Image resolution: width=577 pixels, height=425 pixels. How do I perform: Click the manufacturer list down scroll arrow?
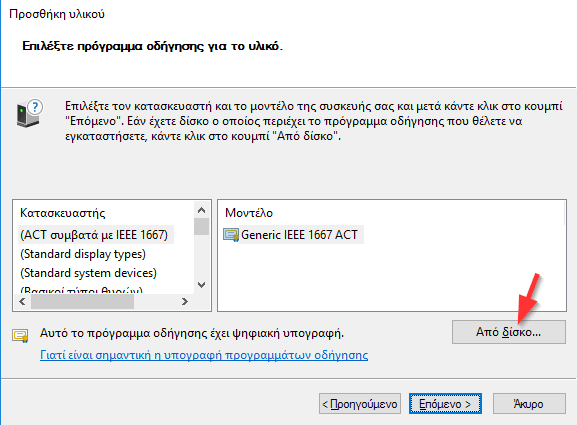(x=201, y=285)
